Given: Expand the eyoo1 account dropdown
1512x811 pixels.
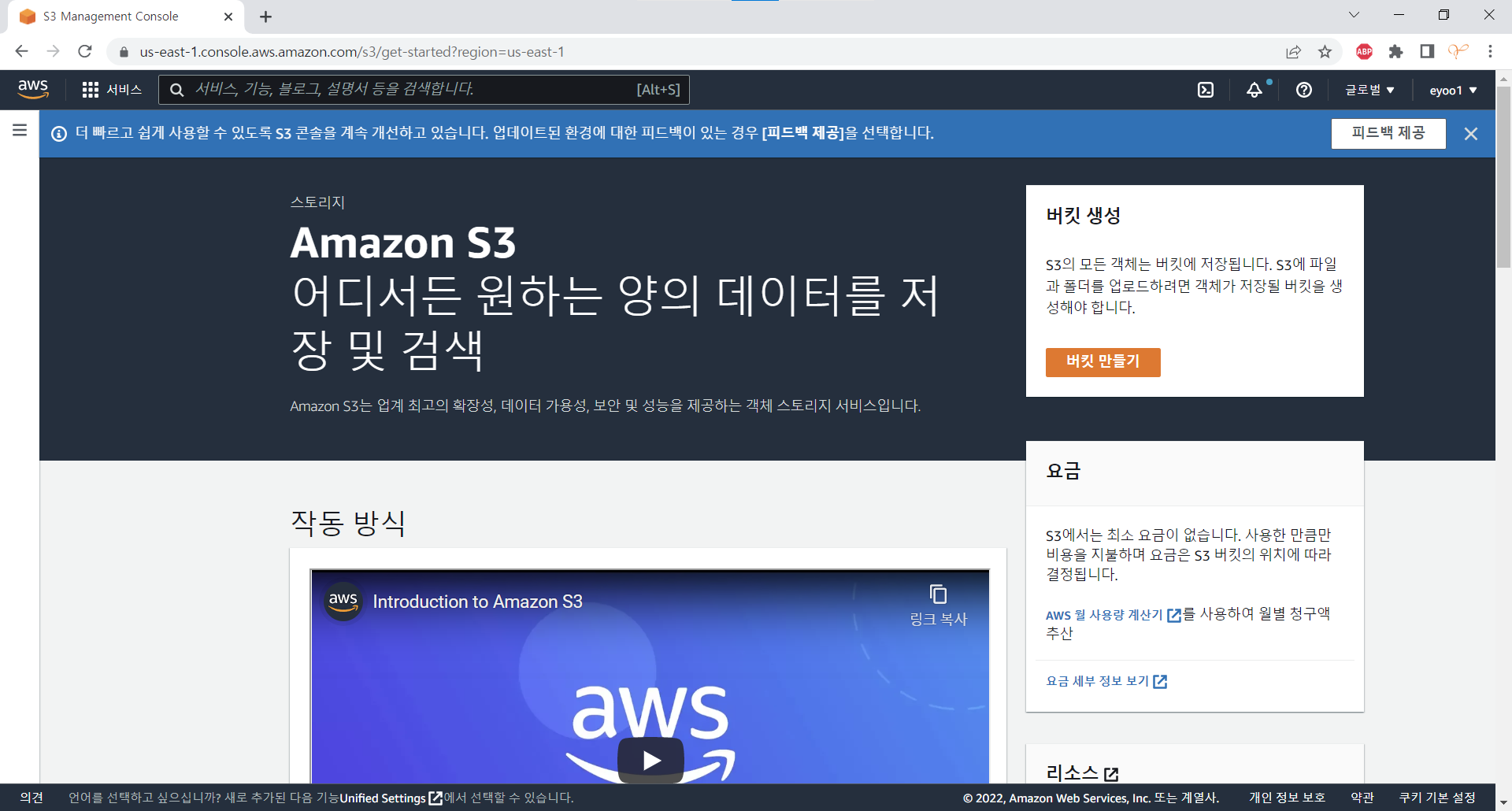Looking at the screenshot, I should click(x=1453, y=90).
